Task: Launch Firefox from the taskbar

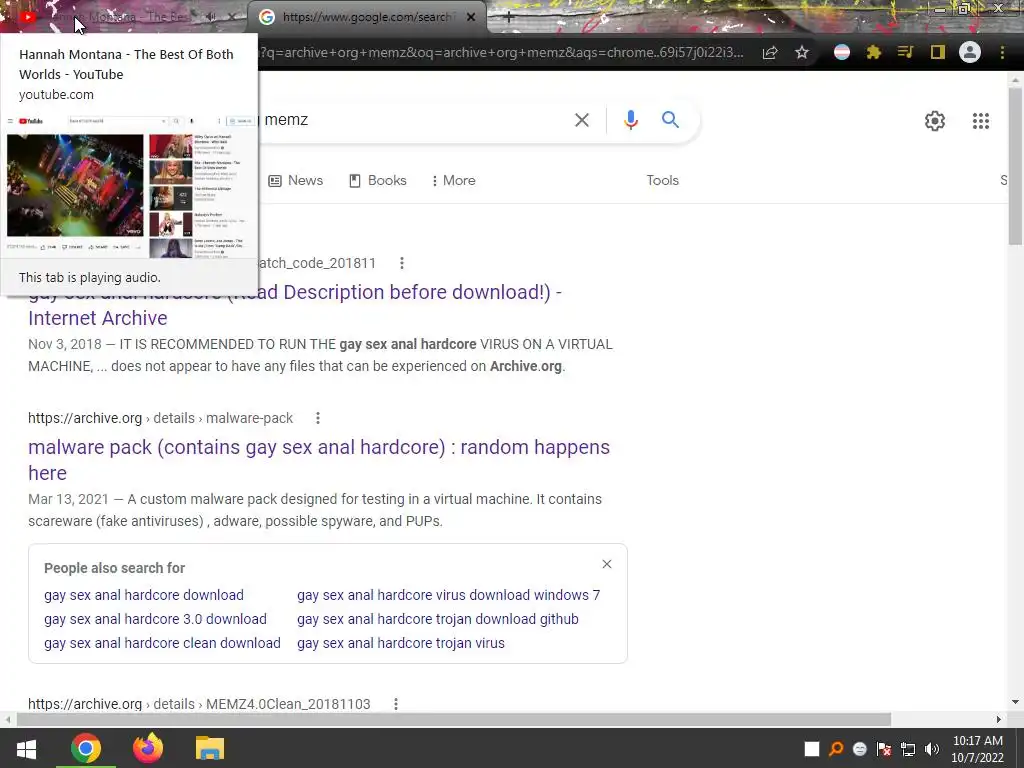Action: click(148, 748)
